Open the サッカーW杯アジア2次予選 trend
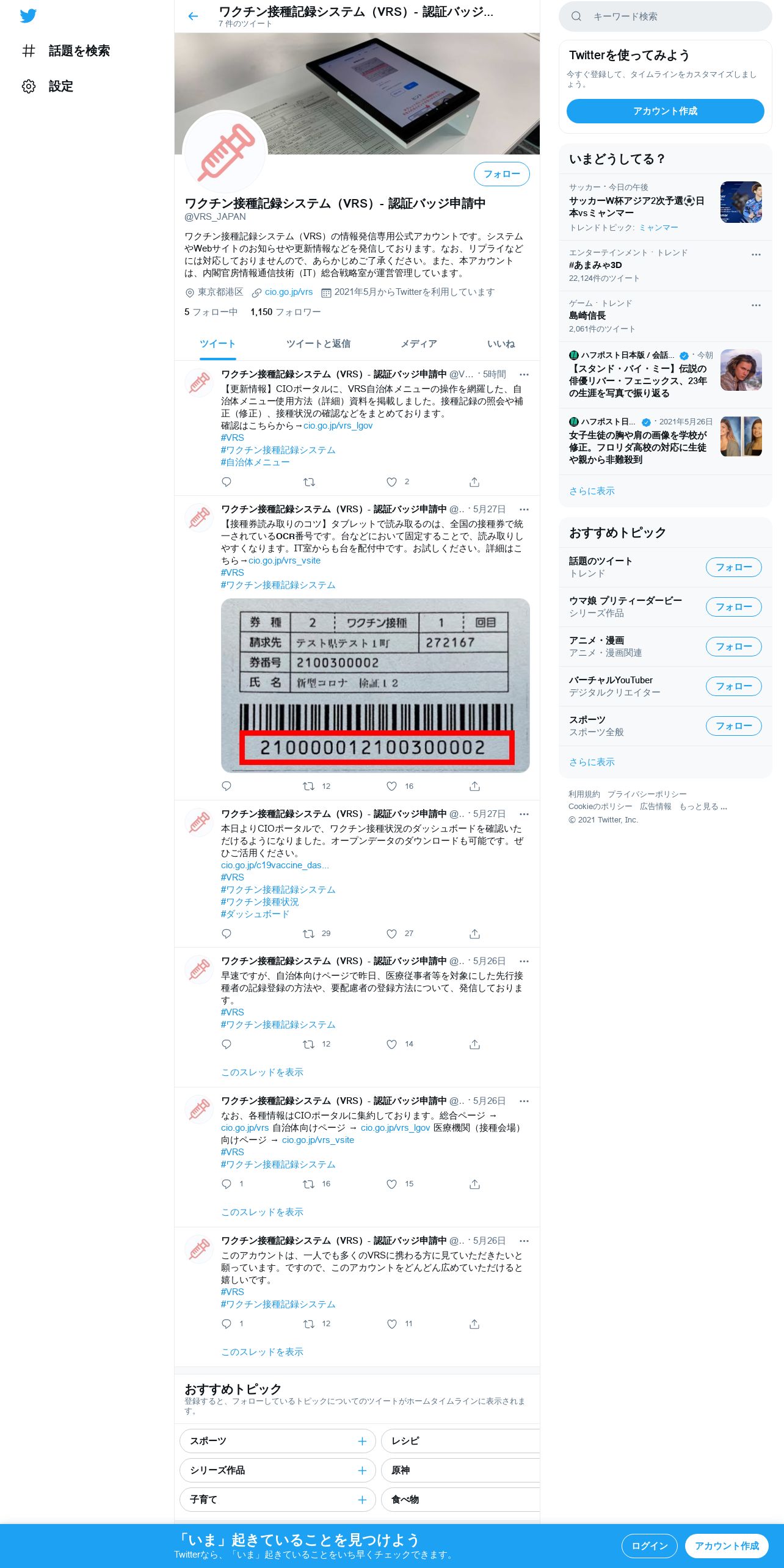Image resolution: width=784 pixels, height=1568 pixels. (x=665, y=207)
